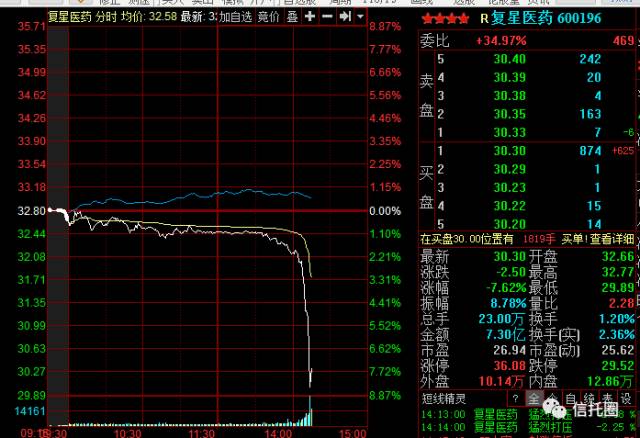
Task: Click the 总手 value 23.00万
Action: click(x=502, y=319)
